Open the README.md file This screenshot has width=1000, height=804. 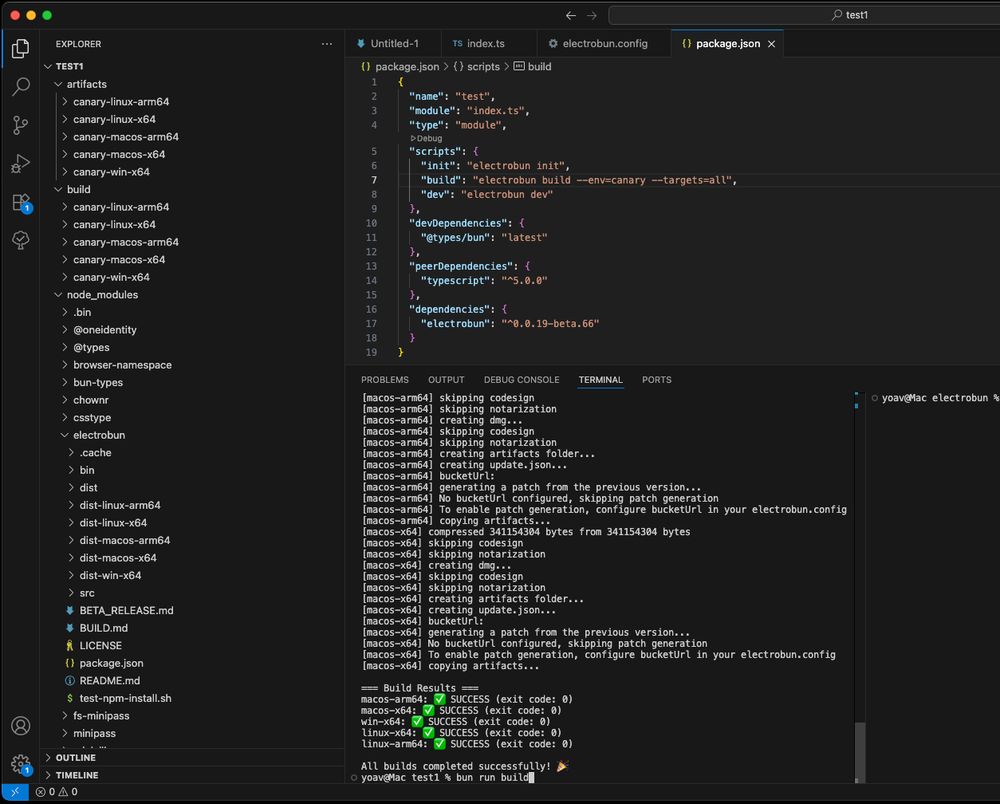coord(191,680)
